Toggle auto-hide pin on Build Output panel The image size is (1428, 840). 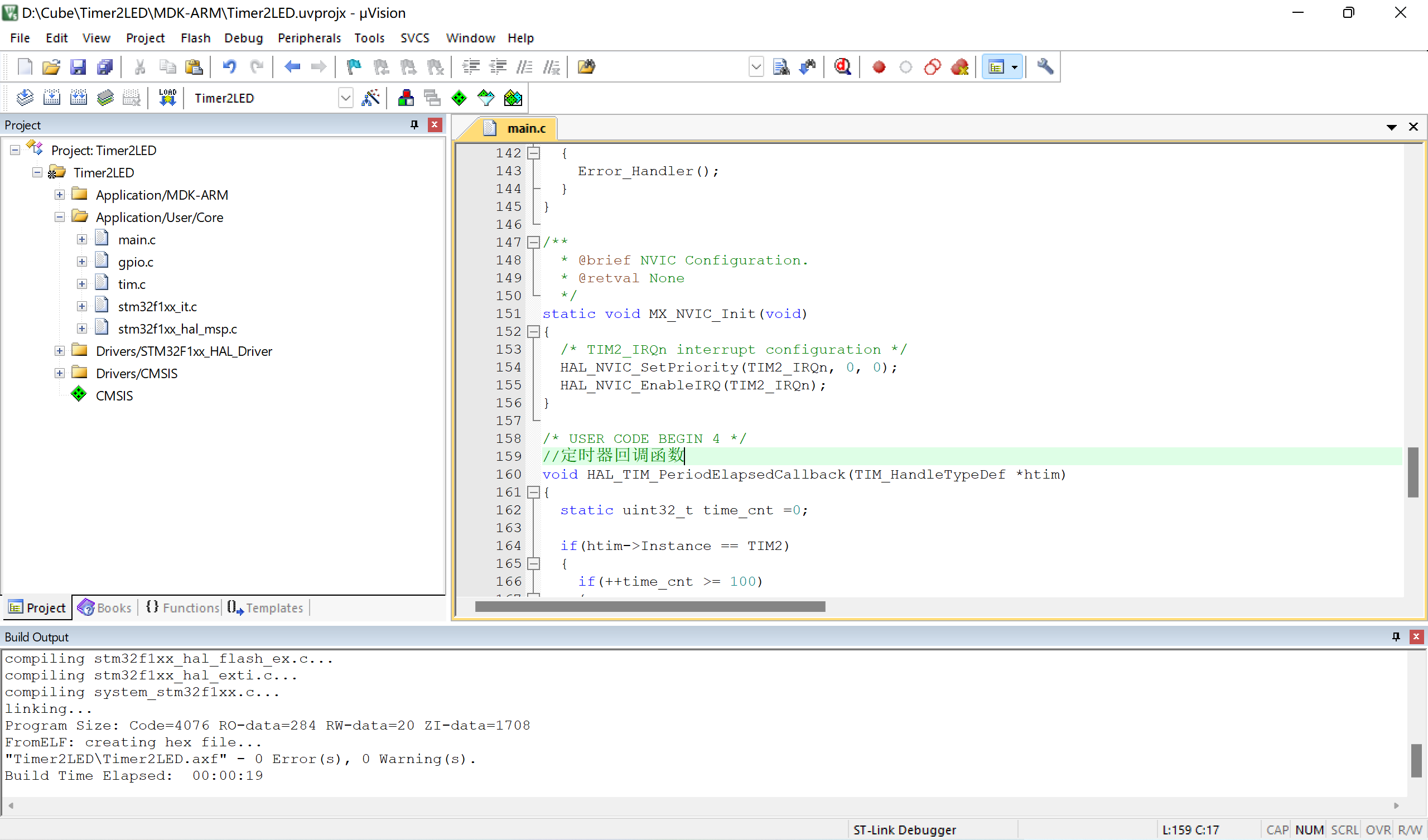point(1396,636)
